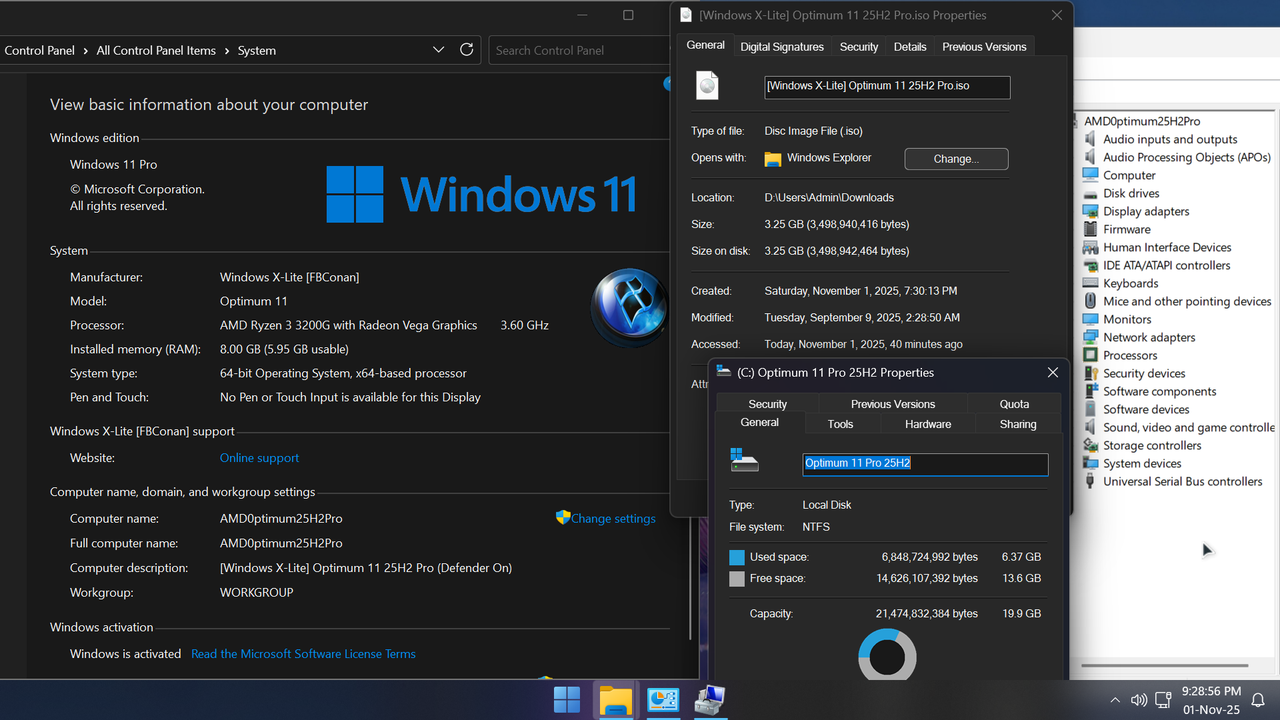Click the Keyboards icon in Device Manager

(x=1090, y=283)
